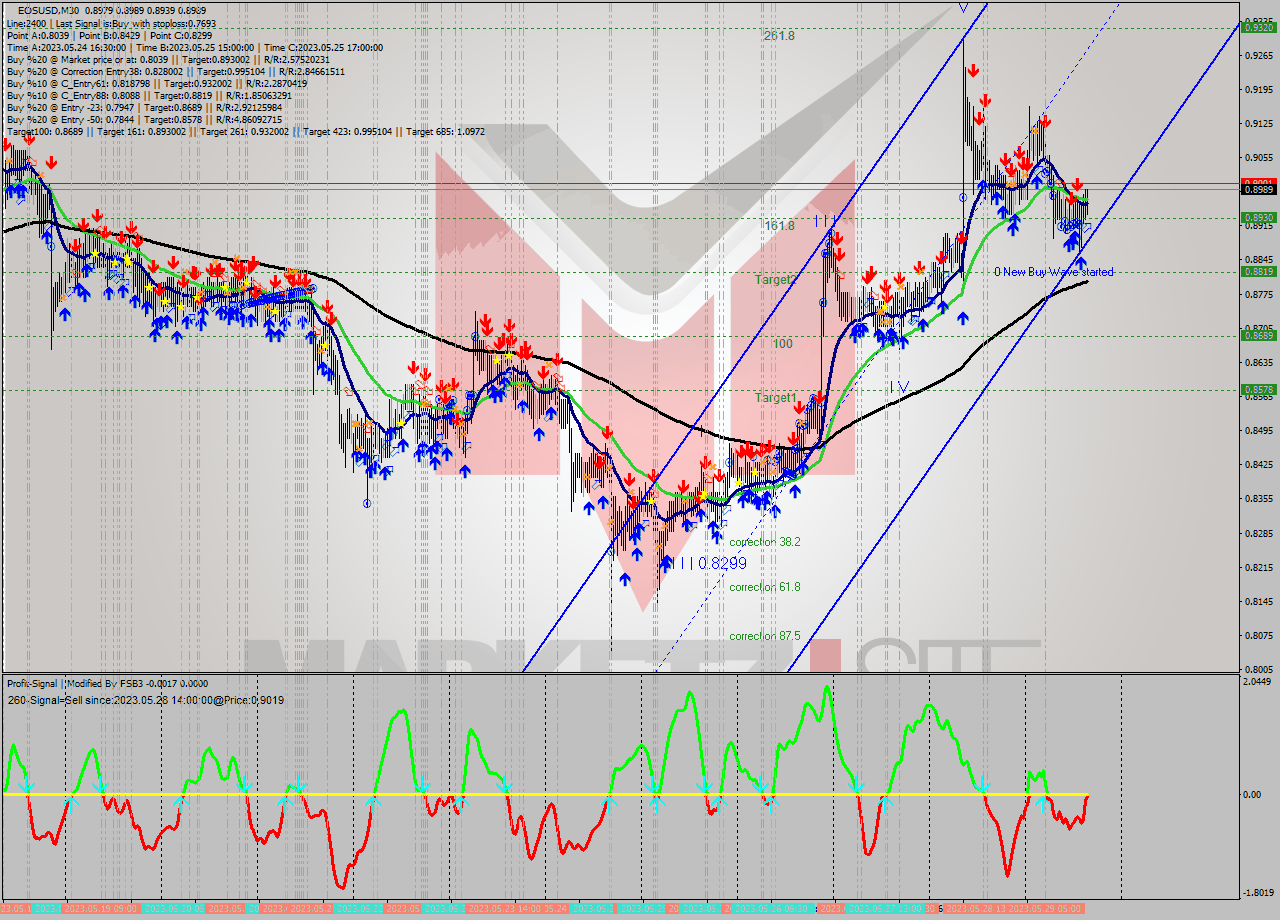Click the 0.8005 price axis value
Screen dimensions: 1280x920
[1258, 669]
